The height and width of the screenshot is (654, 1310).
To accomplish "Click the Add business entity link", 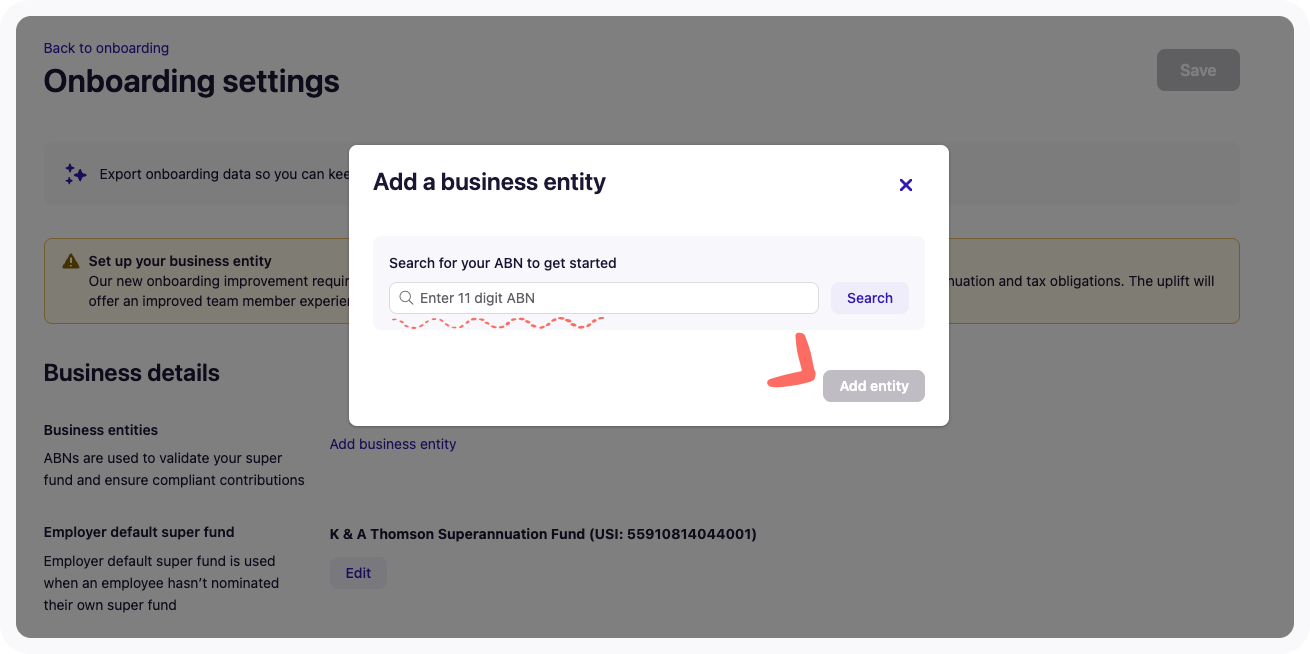I will tap(392, 443).
